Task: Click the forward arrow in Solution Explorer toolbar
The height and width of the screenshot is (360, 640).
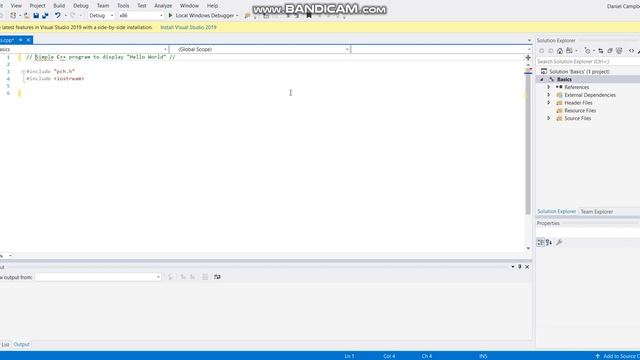Action: tap(551, 51)
